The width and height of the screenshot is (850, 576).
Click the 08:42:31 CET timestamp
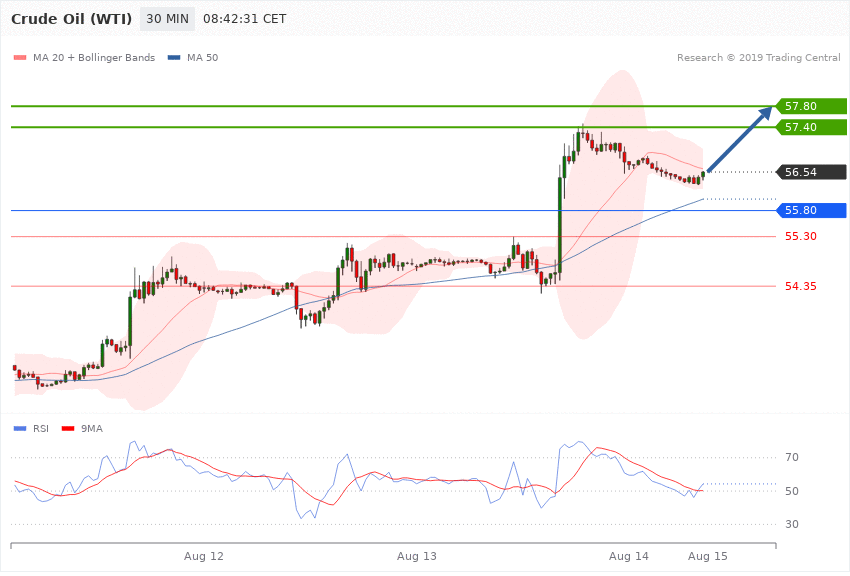click(x=244, y=19)
